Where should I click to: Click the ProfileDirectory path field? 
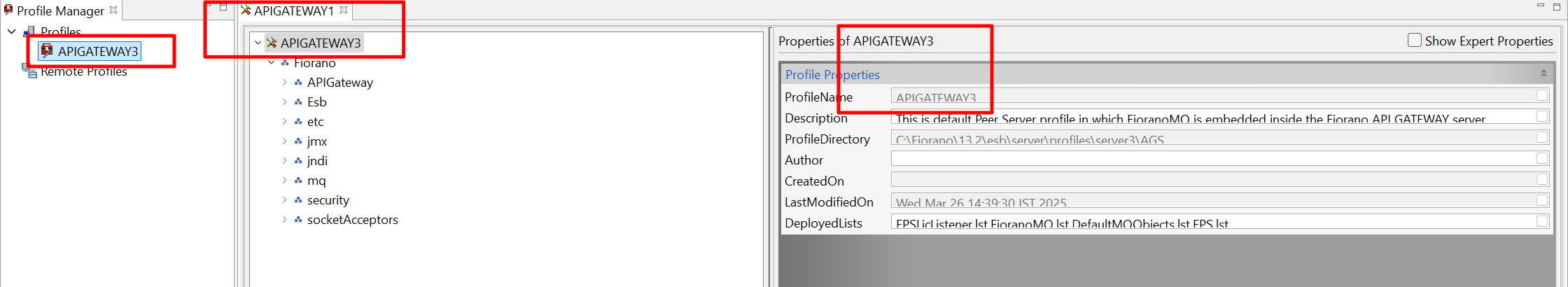click(1212, 138)
